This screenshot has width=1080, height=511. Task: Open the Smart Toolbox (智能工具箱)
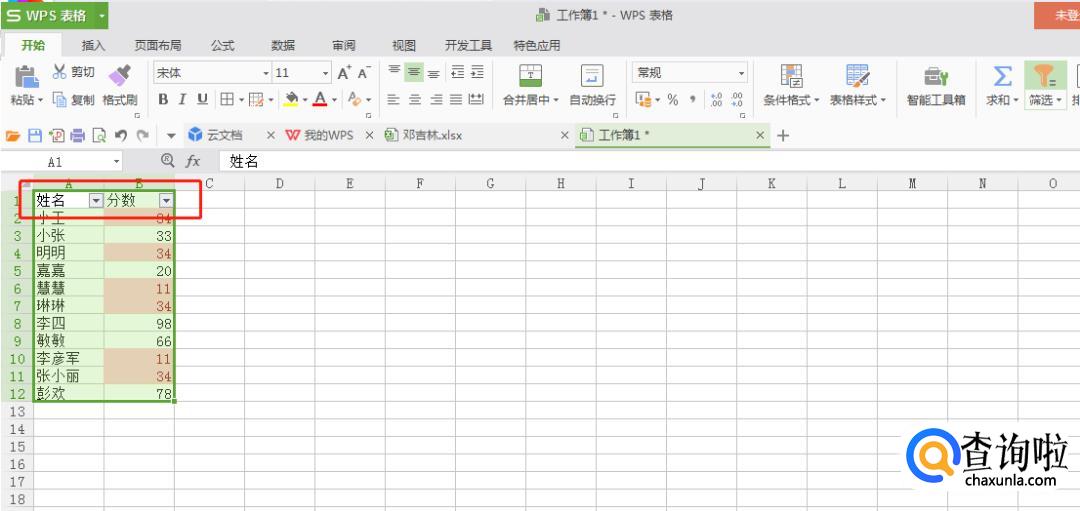click(x=935, y=77)
